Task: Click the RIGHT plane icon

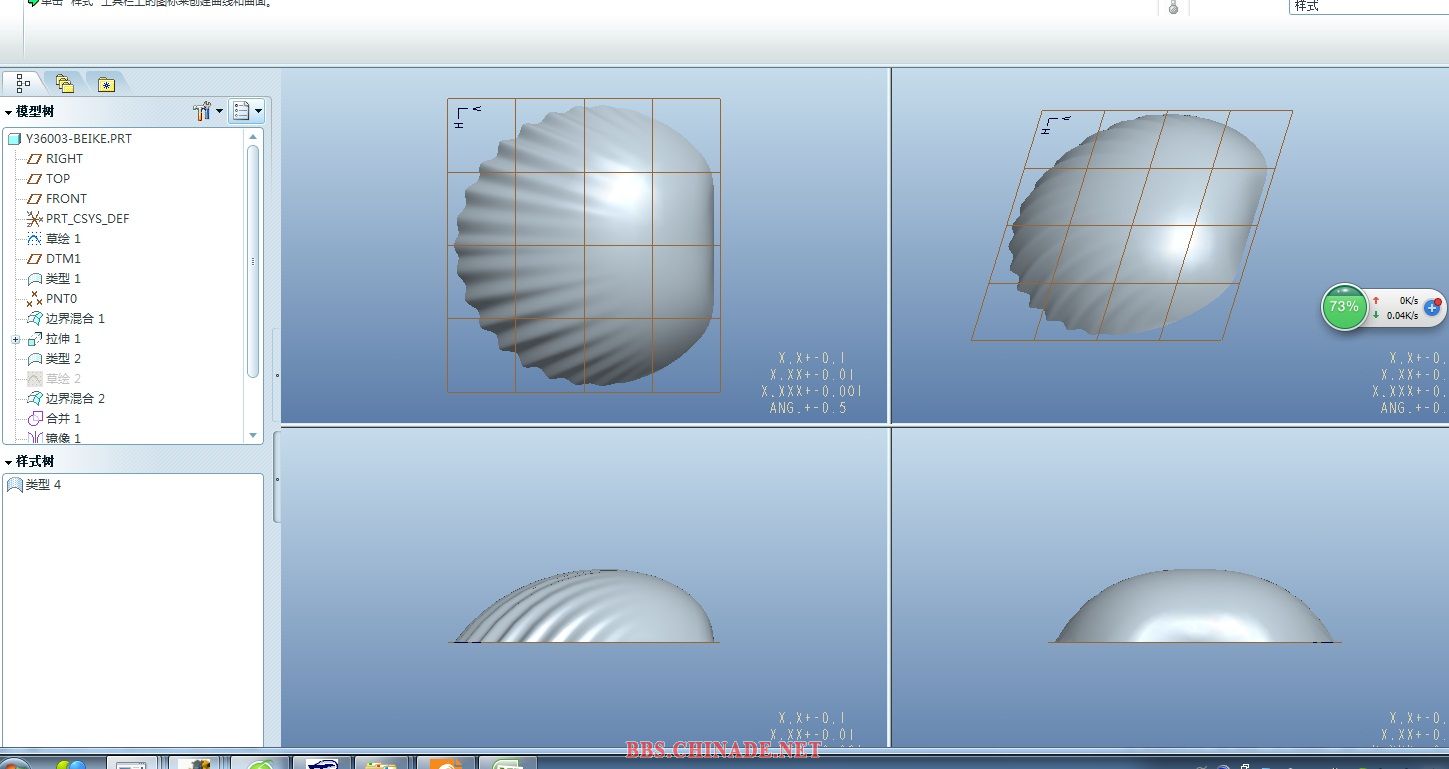Action: [34, 159]
